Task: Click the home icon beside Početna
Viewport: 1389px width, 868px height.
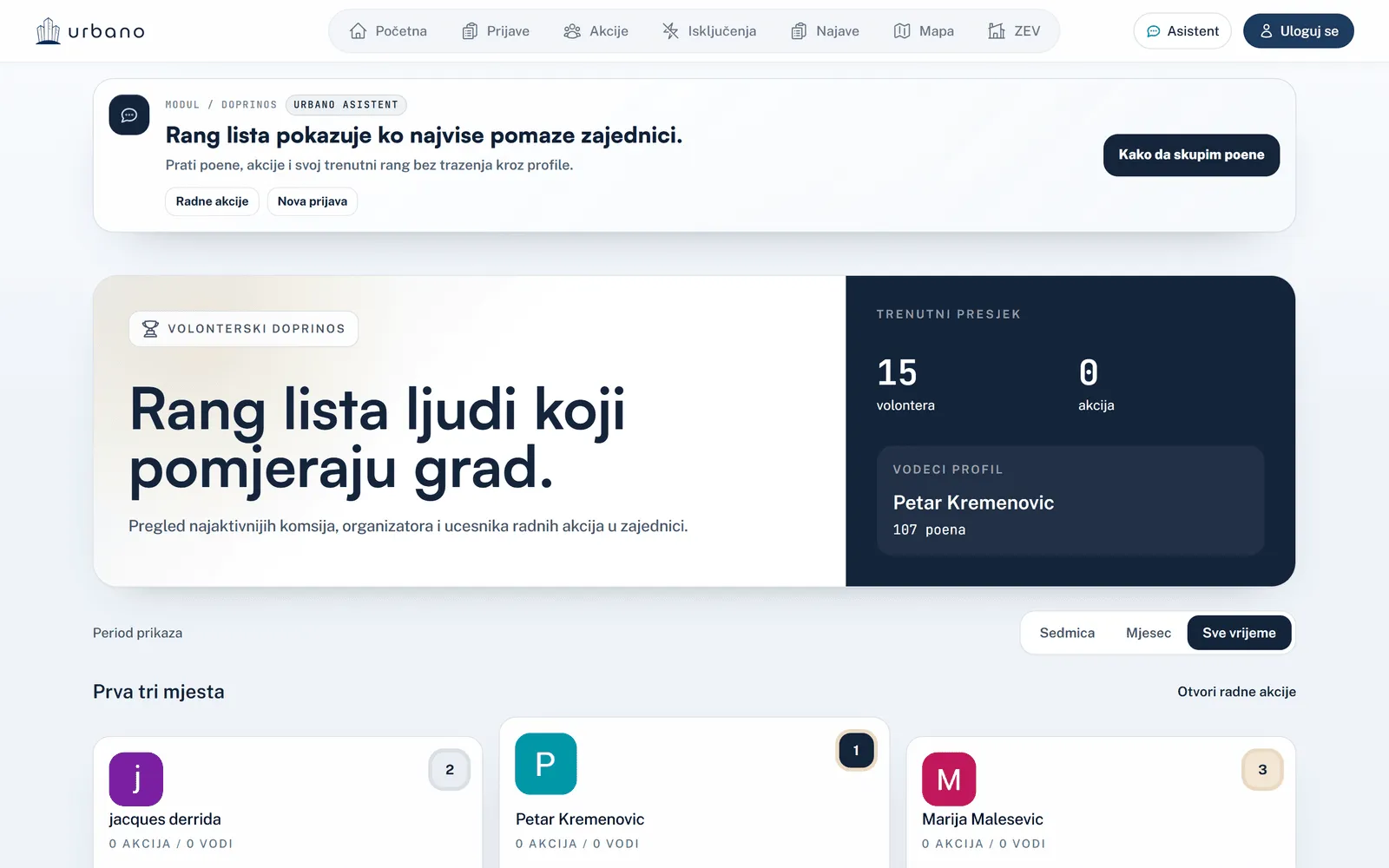Action: tap(358, 31)
